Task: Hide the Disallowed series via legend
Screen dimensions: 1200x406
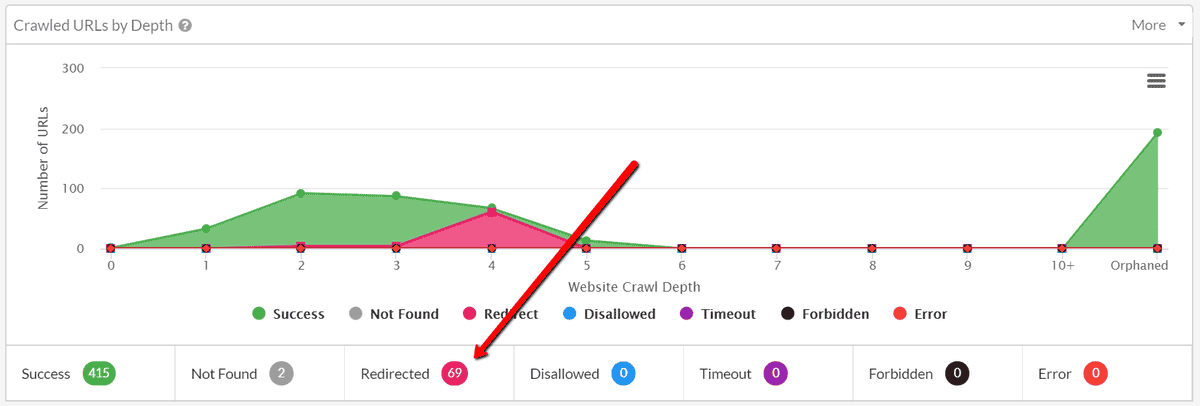Action: click(608, 314)
